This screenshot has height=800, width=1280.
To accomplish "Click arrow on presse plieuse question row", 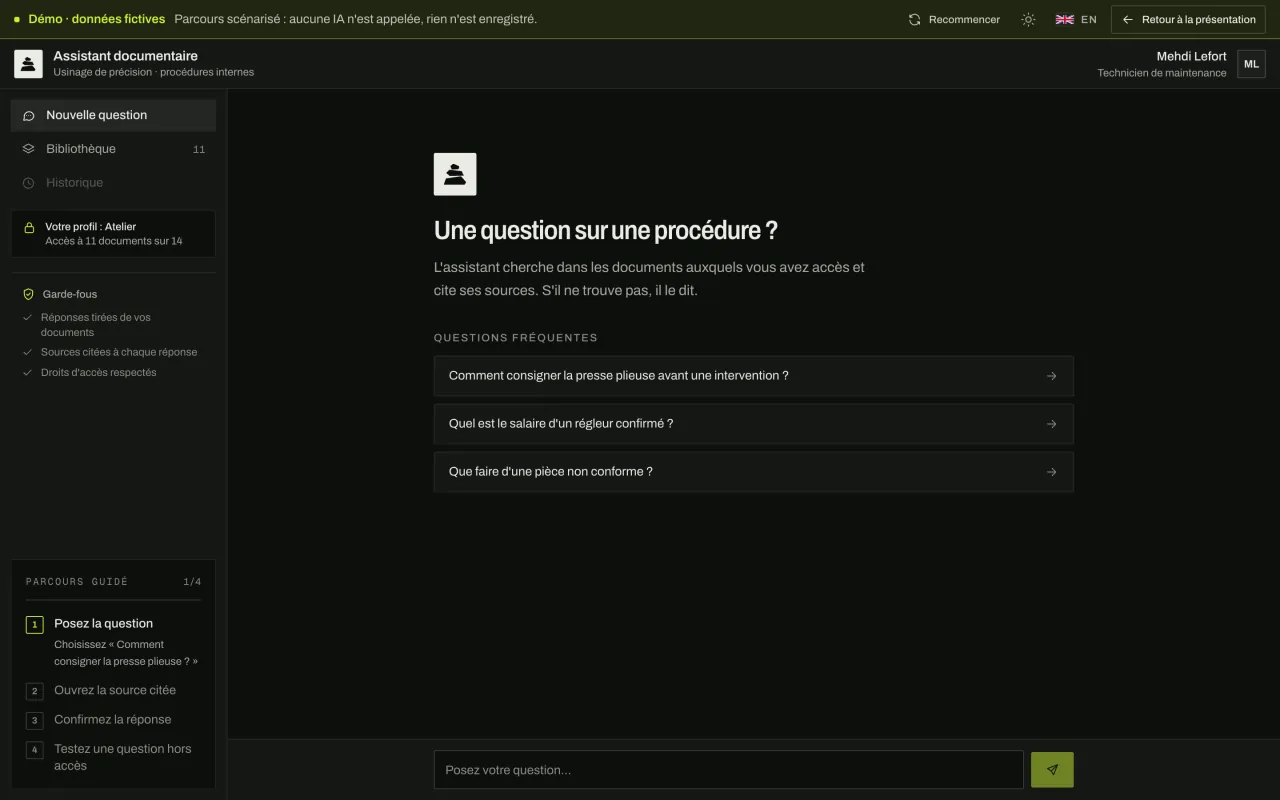I will 1051,376.
